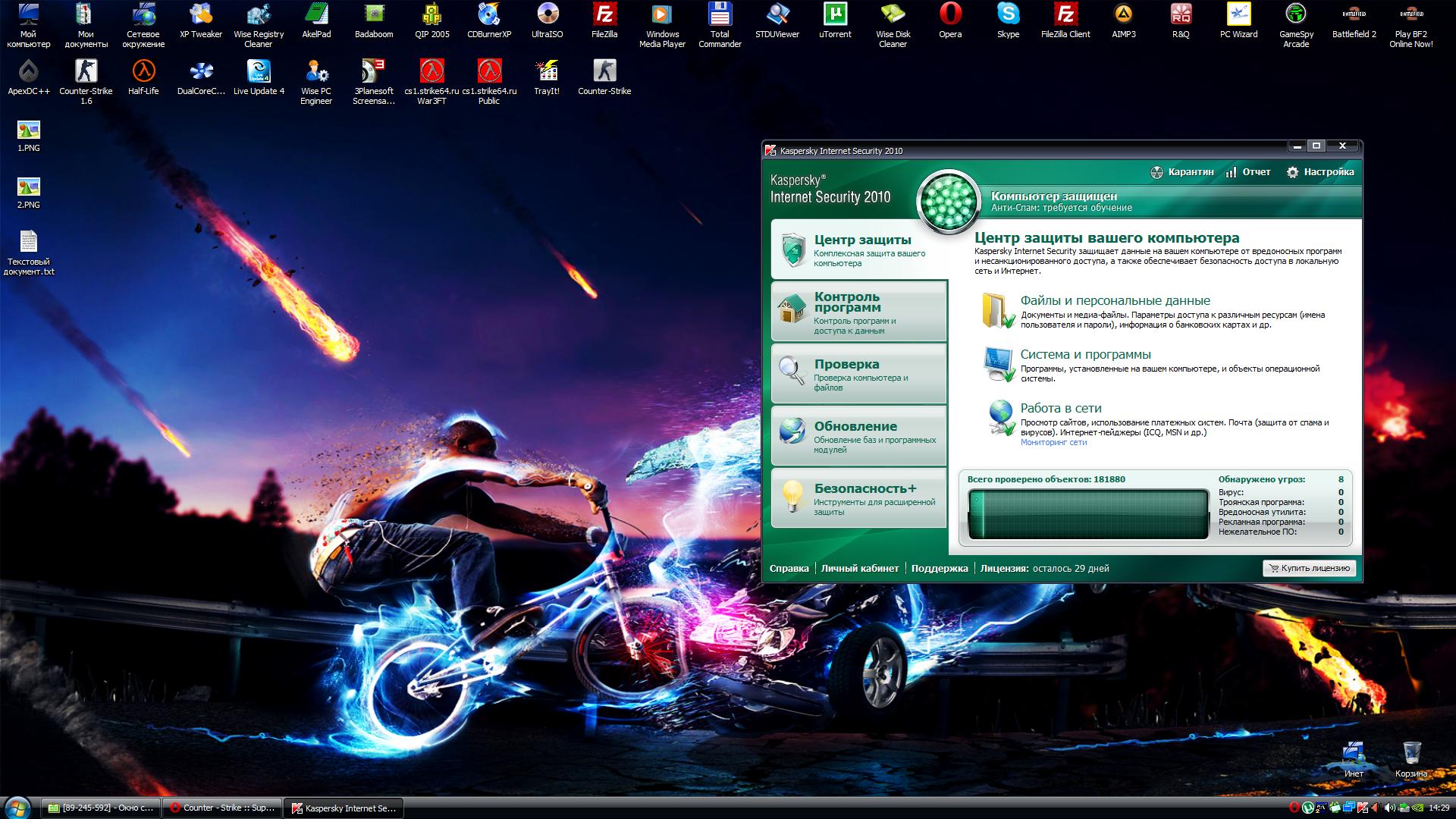Screen dimensions: 1456x819
Task: Click the Инет network shortcut
Action: 1354,760
